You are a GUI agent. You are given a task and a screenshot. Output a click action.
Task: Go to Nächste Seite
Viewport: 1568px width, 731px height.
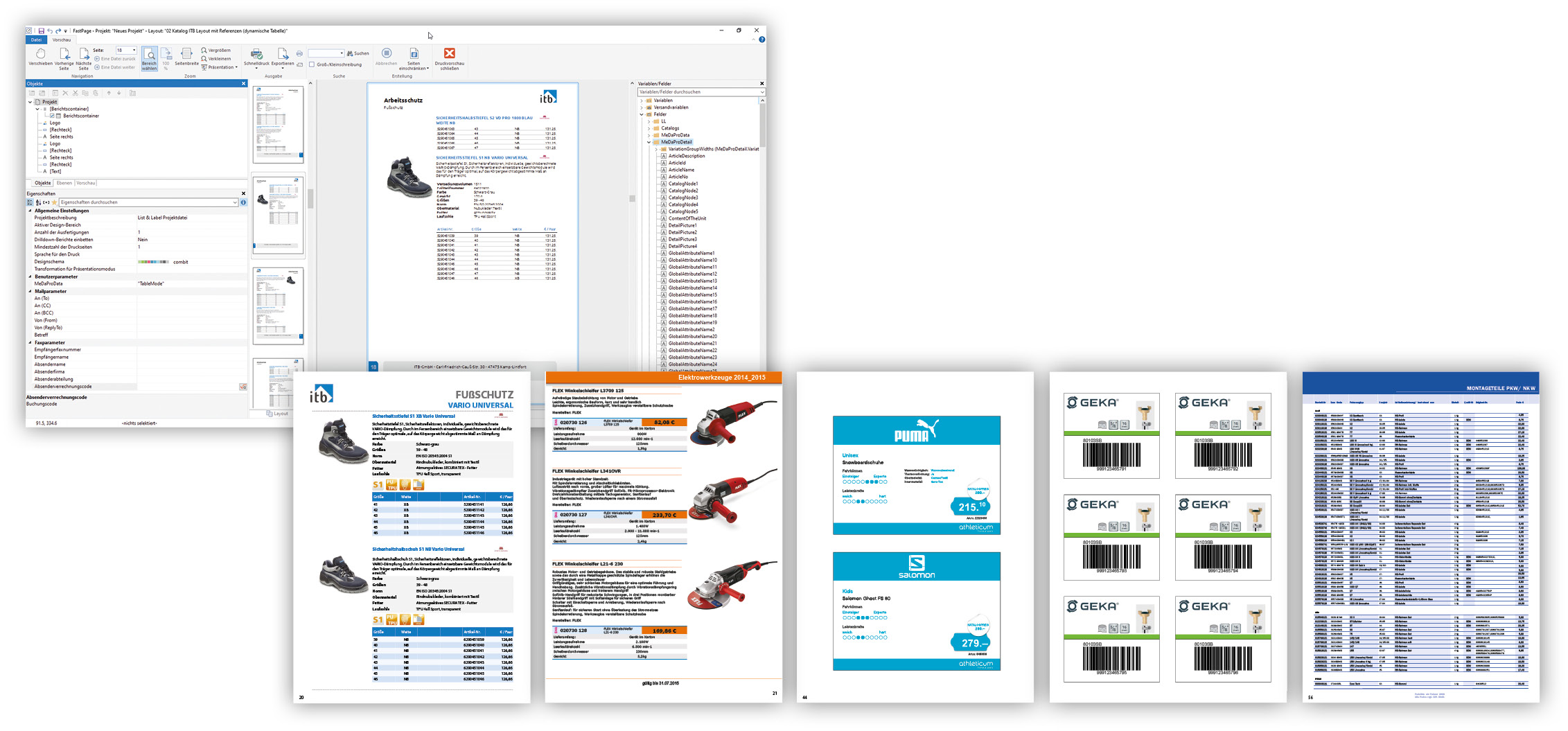pos(83,58)
